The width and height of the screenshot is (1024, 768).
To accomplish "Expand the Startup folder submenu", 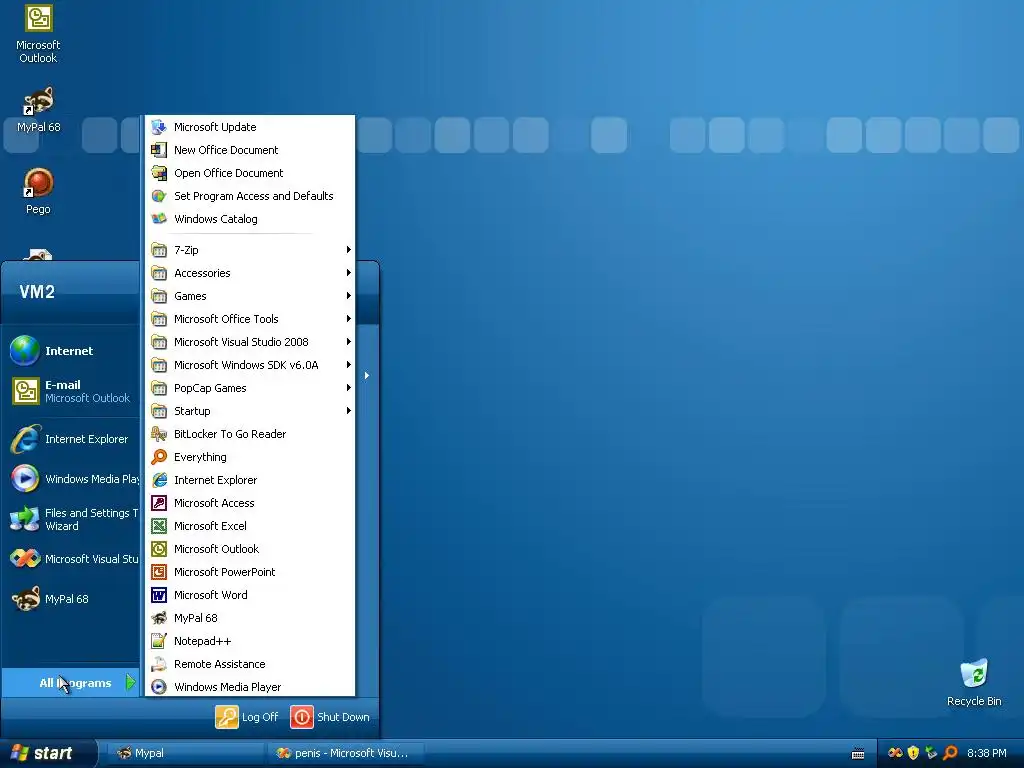I will (x=249, y=411).
